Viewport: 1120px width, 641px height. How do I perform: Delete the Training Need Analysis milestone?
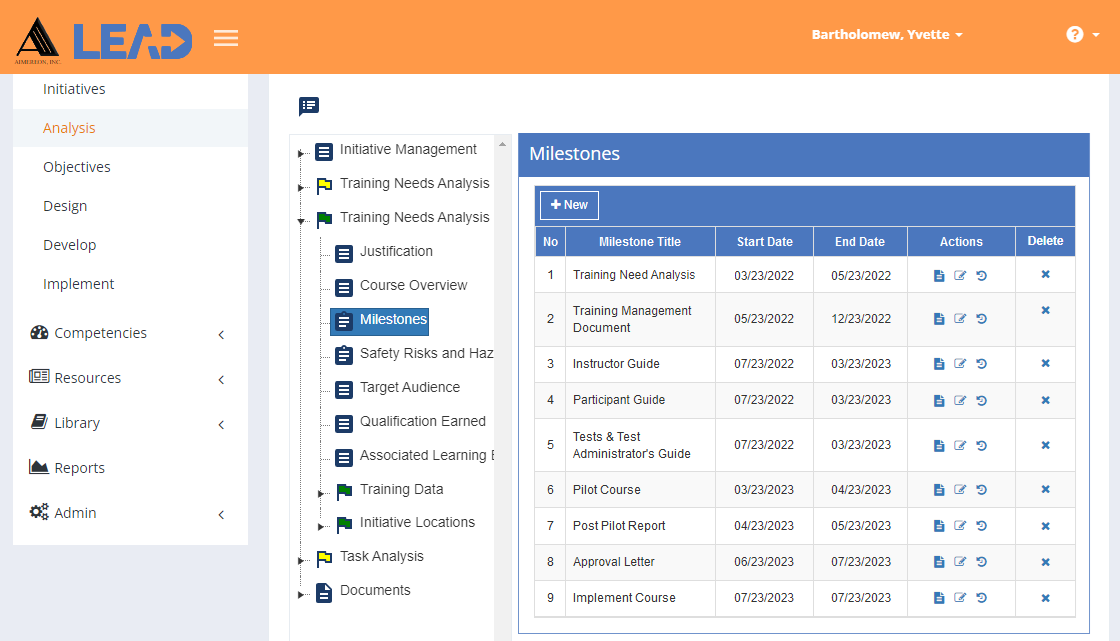pyautogui.click(x=1045, y=274)
